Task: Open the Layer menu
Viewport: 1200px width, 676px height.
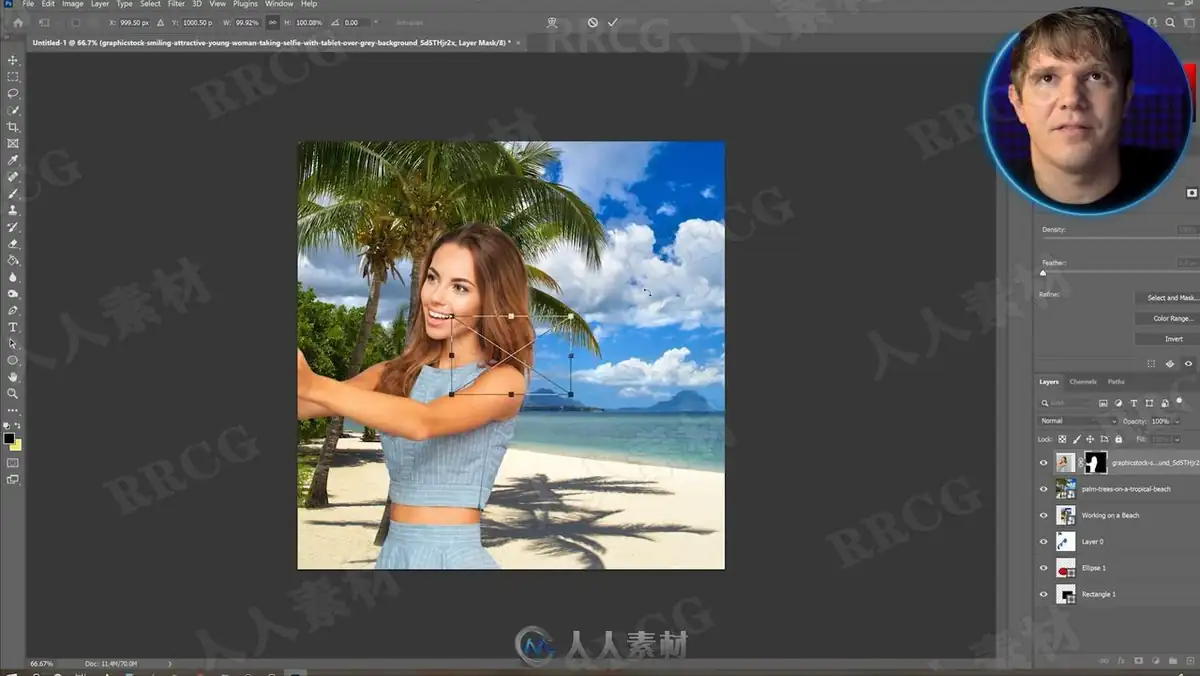Action: pos(100,4)
